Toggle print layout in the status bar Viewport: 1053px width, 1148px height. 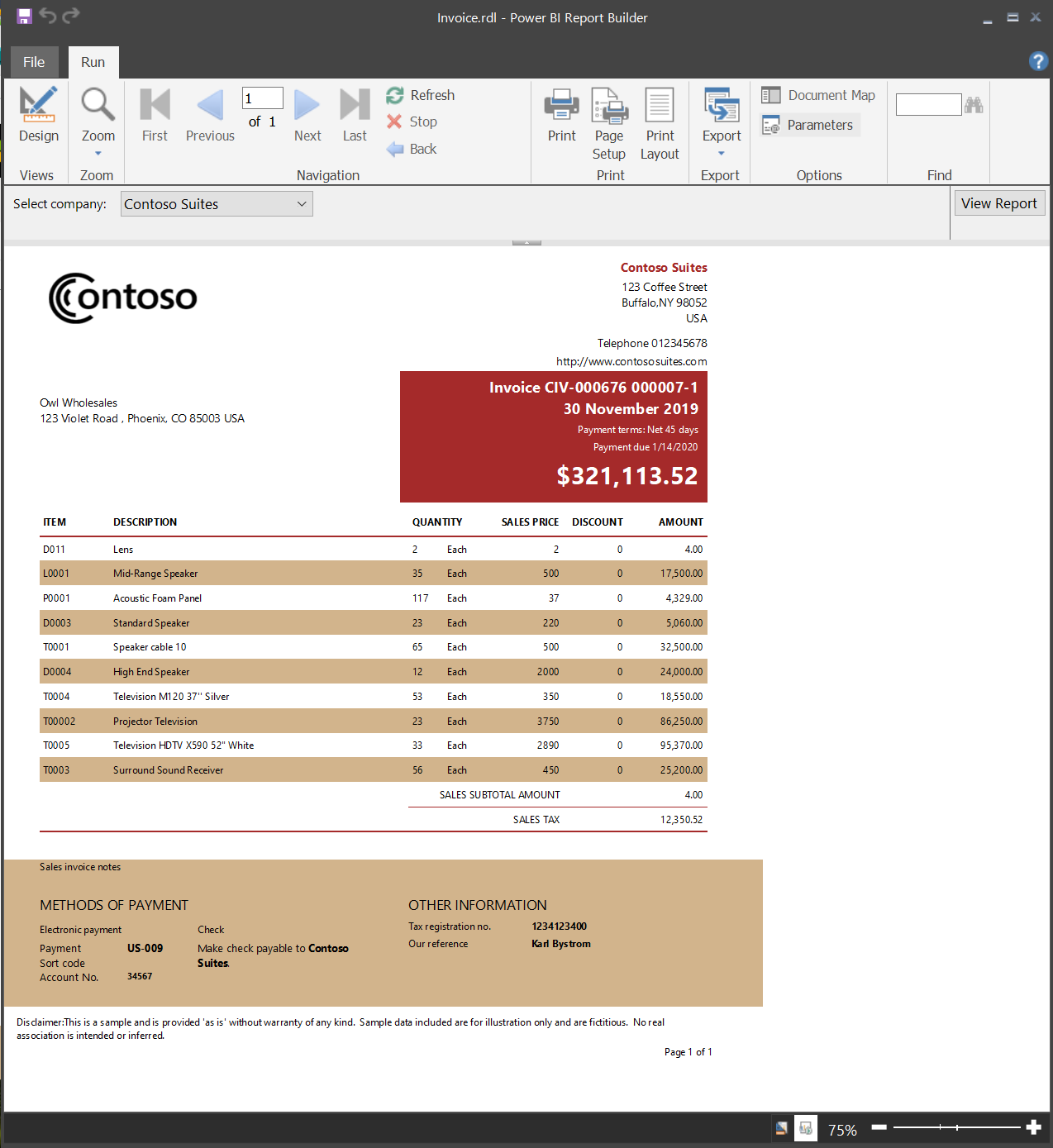806,1127
